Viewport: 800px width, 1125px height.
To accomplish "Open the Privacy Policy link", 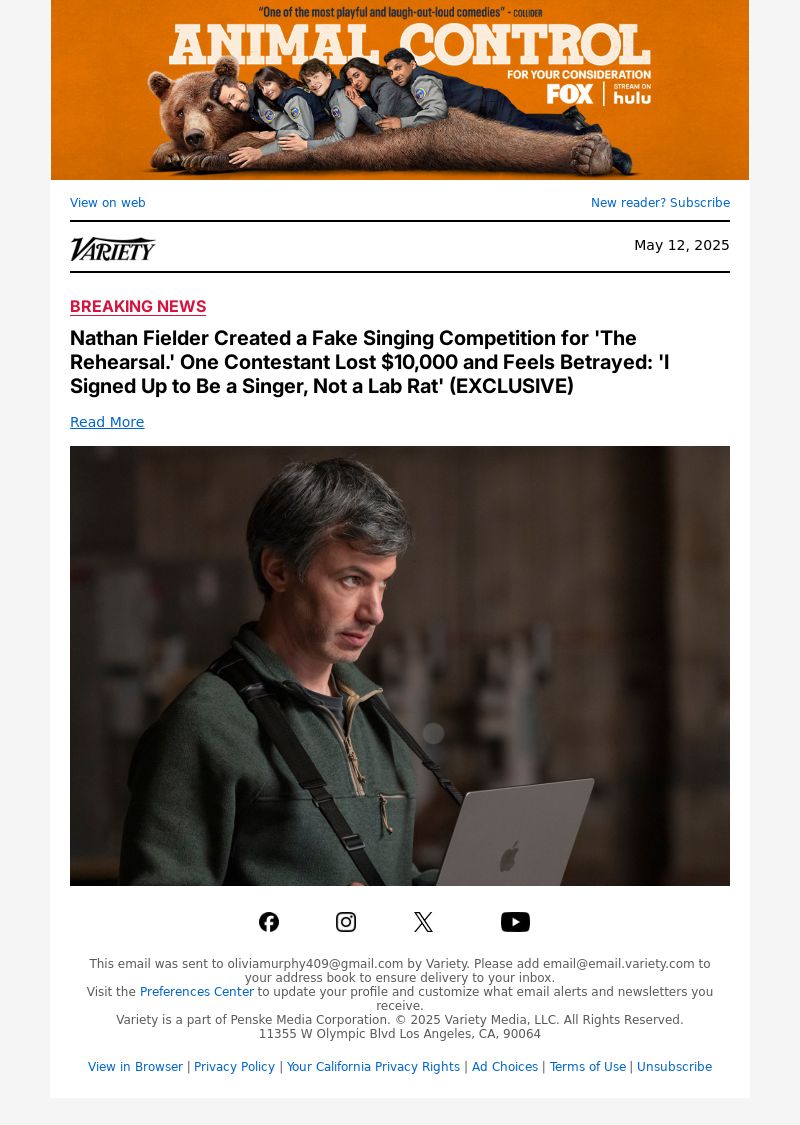I will pyautogui.click(x=234, y=1067).
